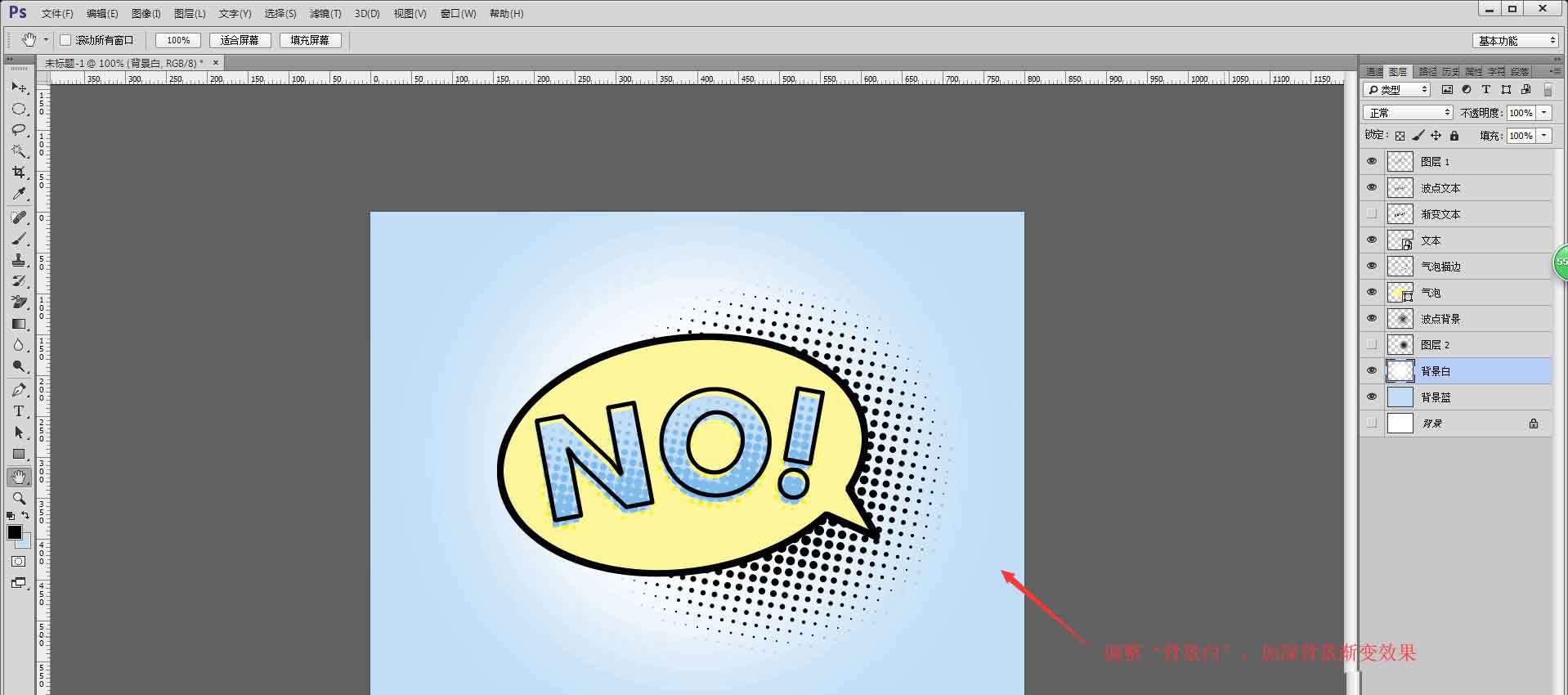Click the foreground black color swatch
The height and width of the screenshot is (695, 1568).
pyautogui.click(x=14, y=532)
